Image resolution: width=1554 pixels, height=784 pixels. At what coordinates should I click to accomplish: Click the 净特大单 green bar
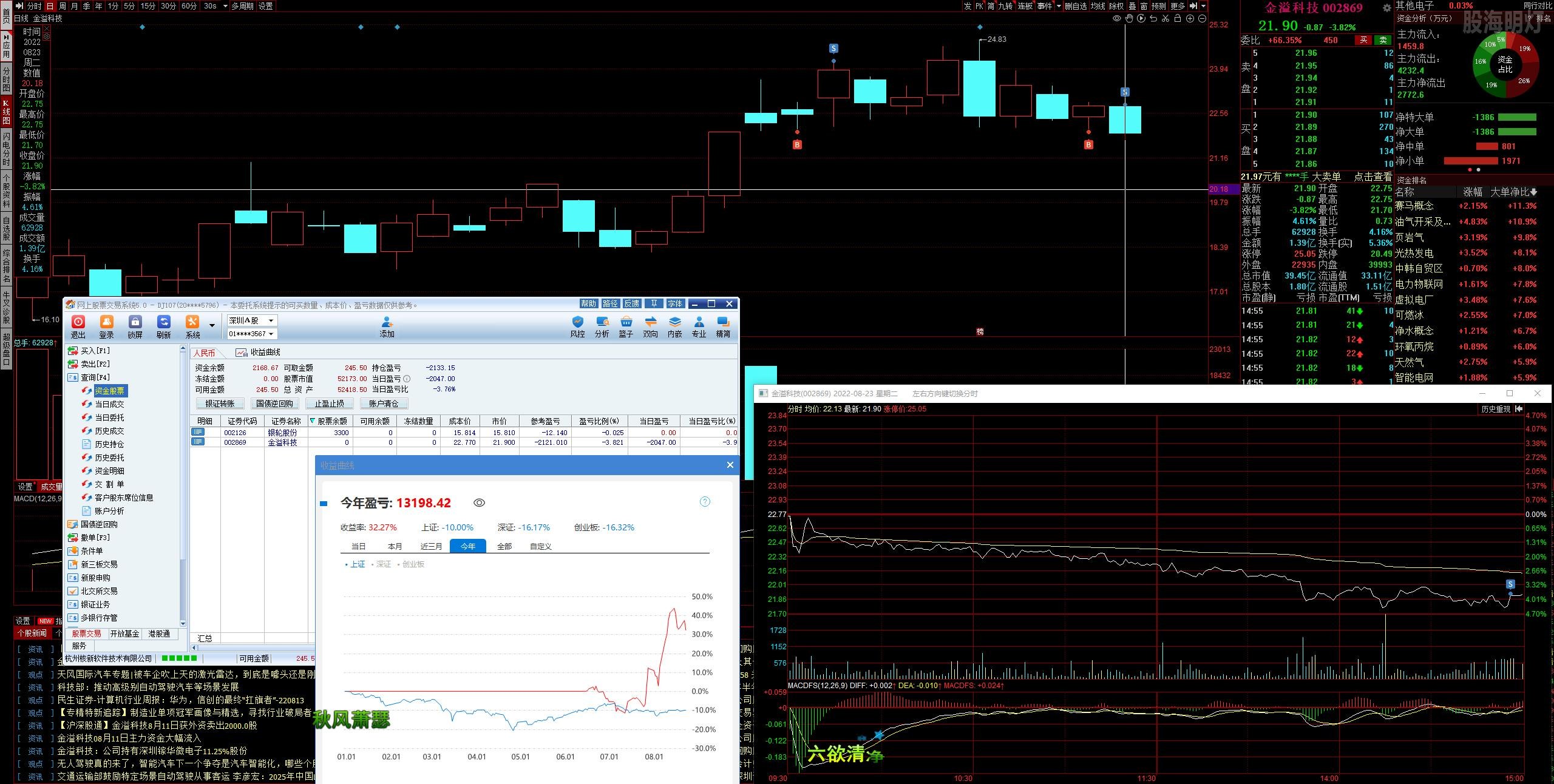pyautogui.click(x=1517, y=117)
